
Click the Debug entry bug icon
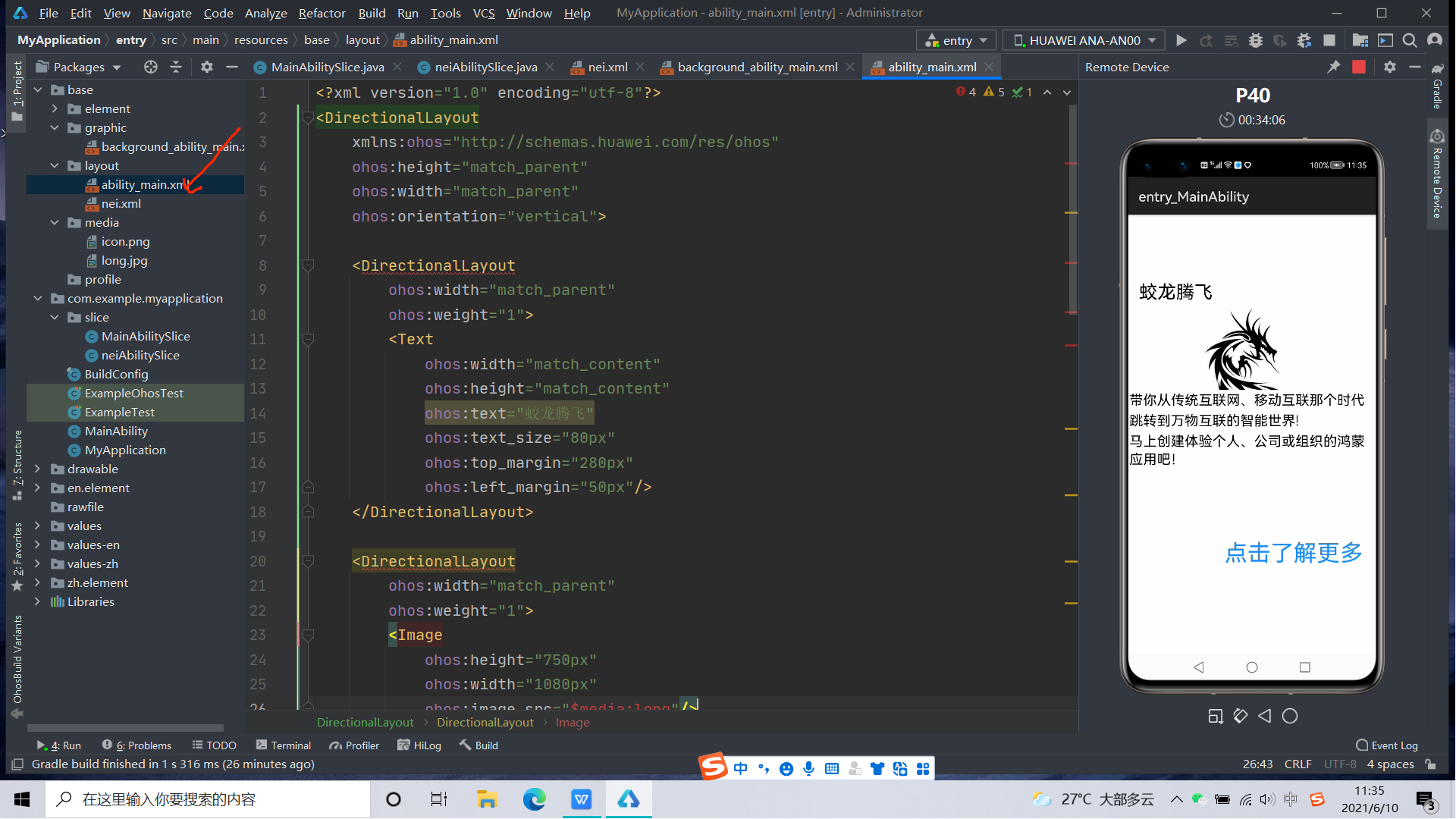pos(1255,40)
